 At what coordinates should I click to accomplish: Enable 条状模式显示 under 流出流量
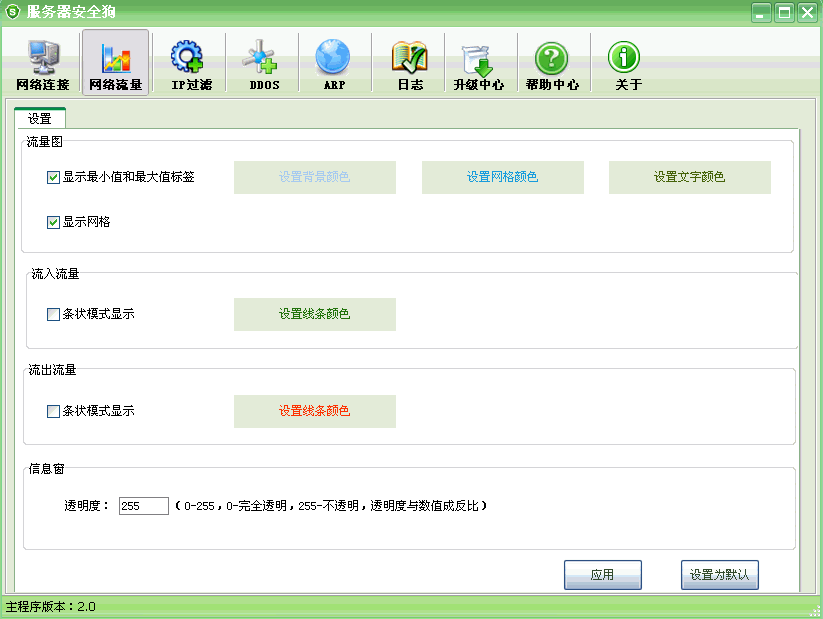click(x=54, y=412)
